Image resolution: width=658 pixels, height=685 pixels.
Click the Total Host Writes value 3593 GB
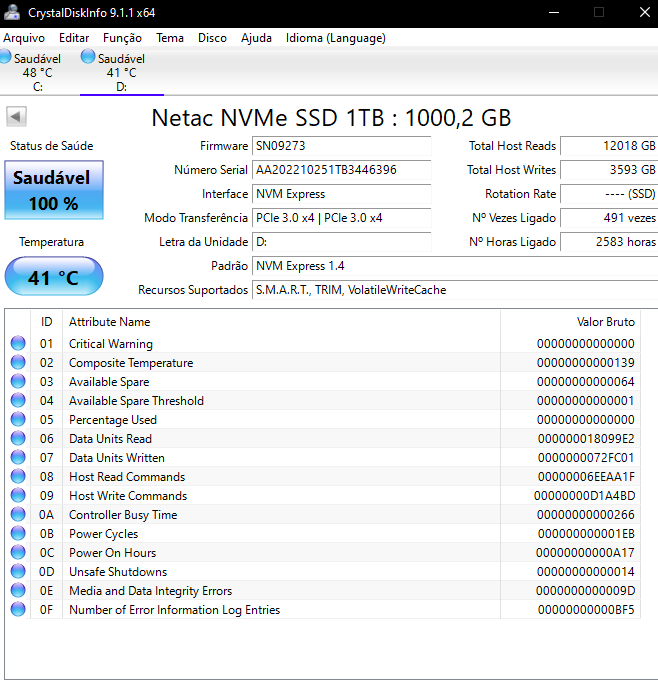click(609, 170)
